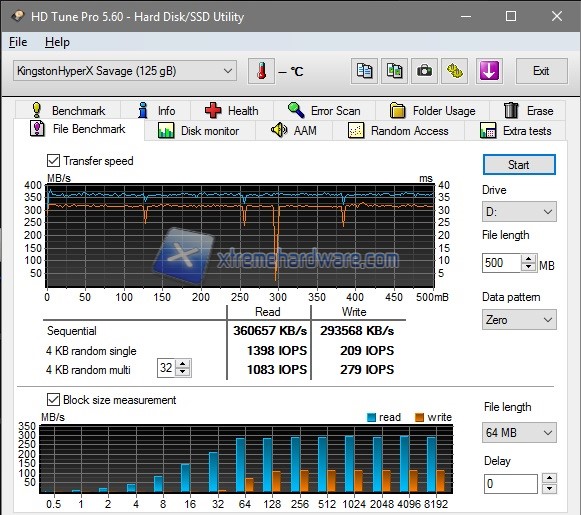Switch to the Folder Usage tab
The image size is (581, 515).
[x=433, y=110]
